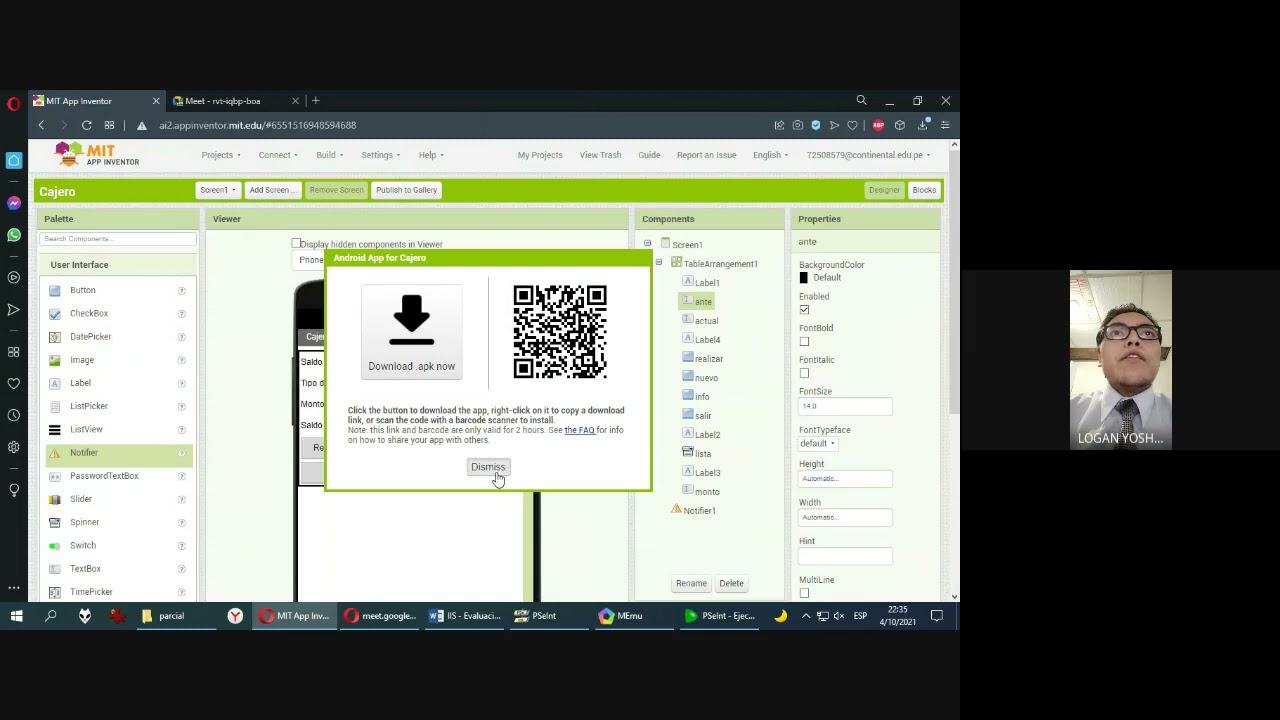Open the FAQ link in dialog

[x=579, y=430]
